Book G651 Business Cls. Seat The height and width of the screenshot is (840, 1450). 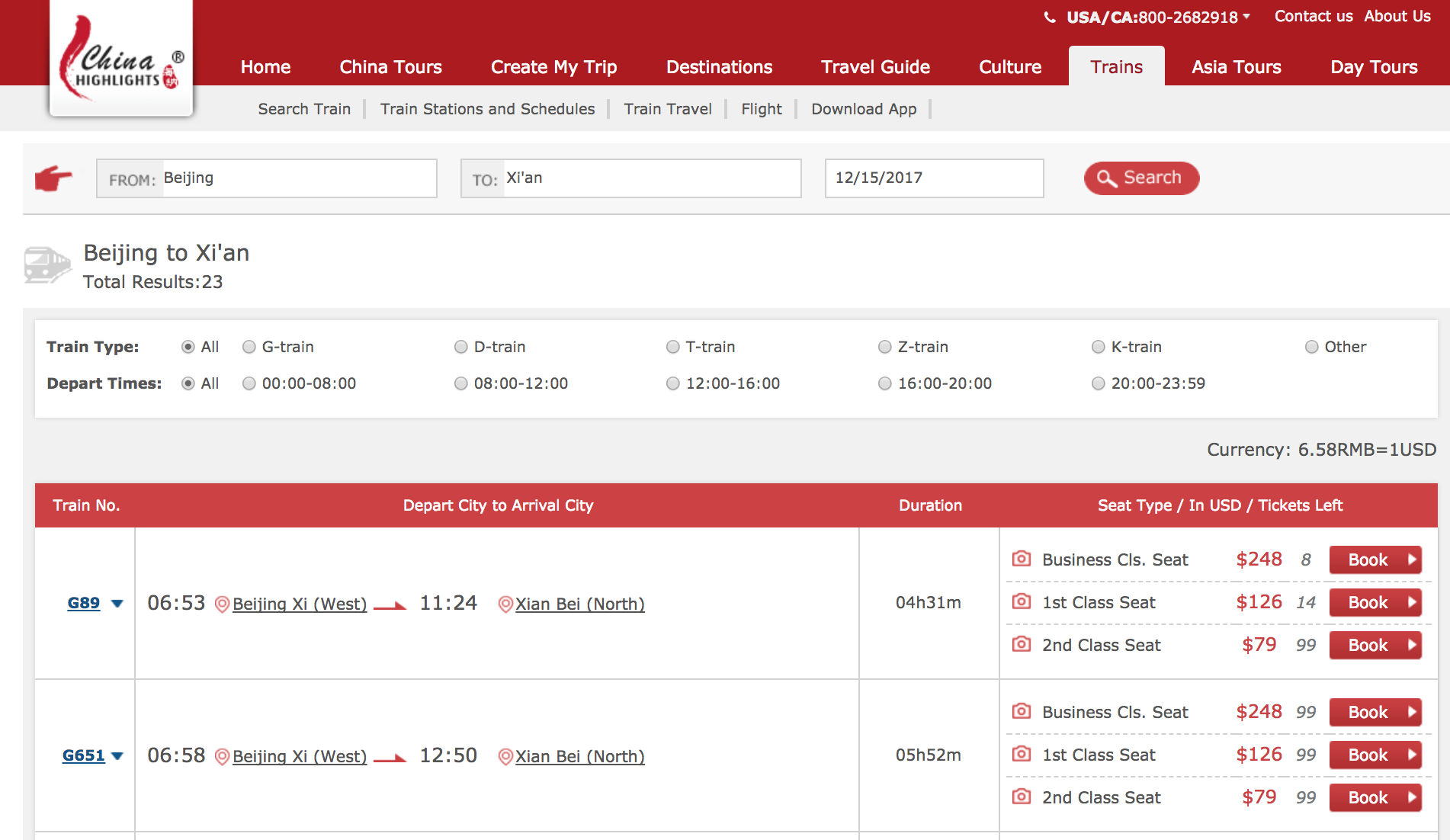coord(1375,712)
